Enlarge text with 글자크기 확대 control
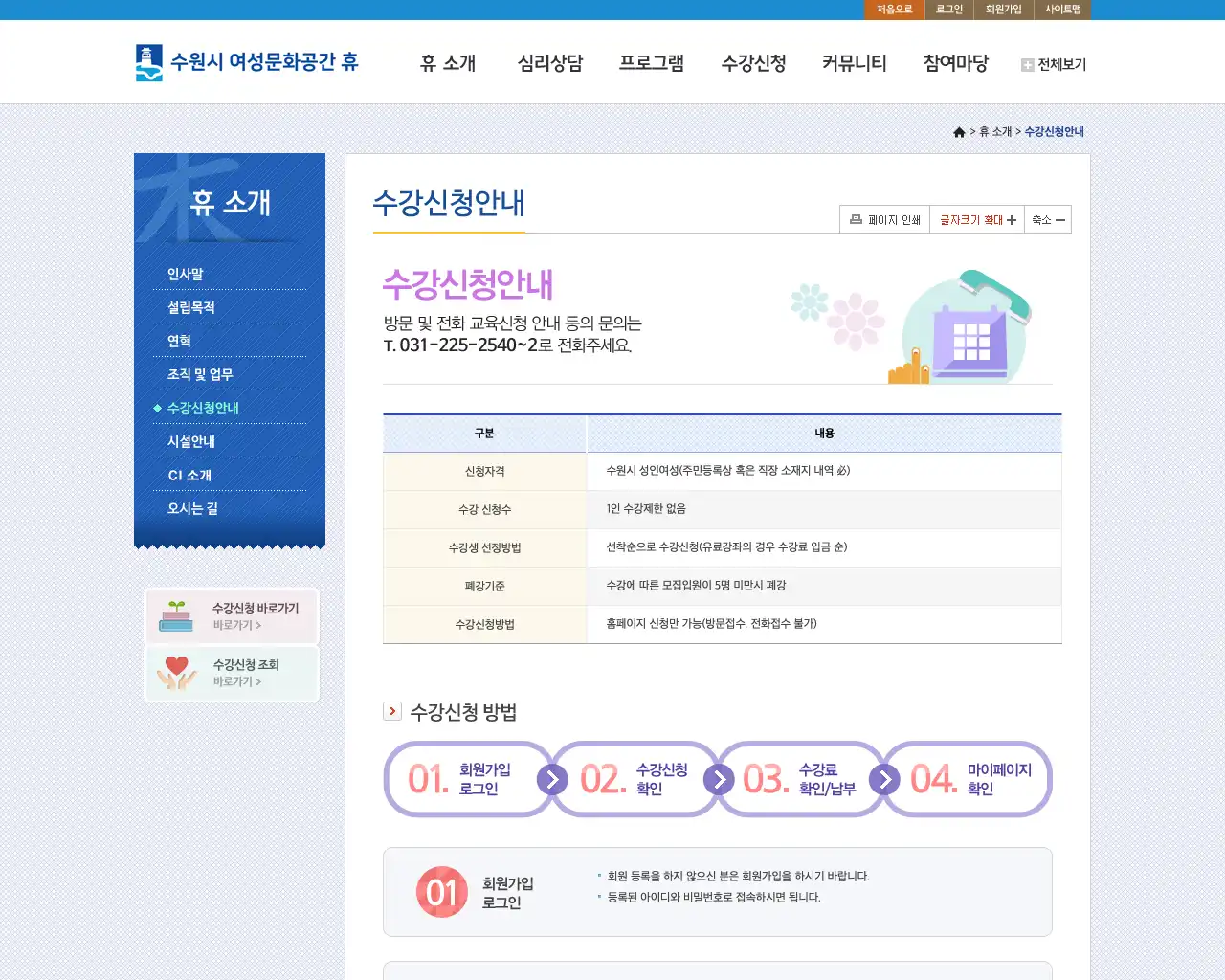1225x980 pixels. [976, 219]
